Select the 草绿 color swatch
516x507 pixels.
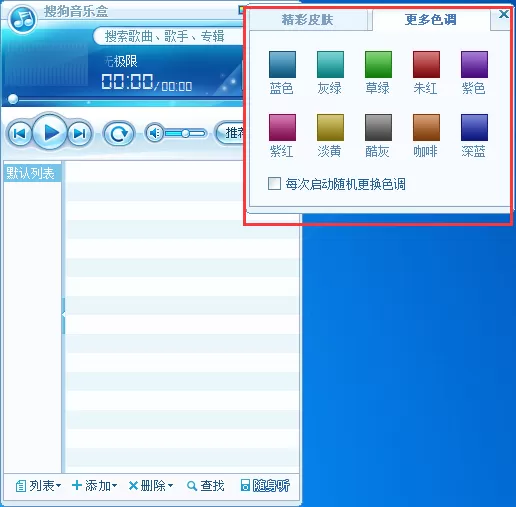(378, 65)
